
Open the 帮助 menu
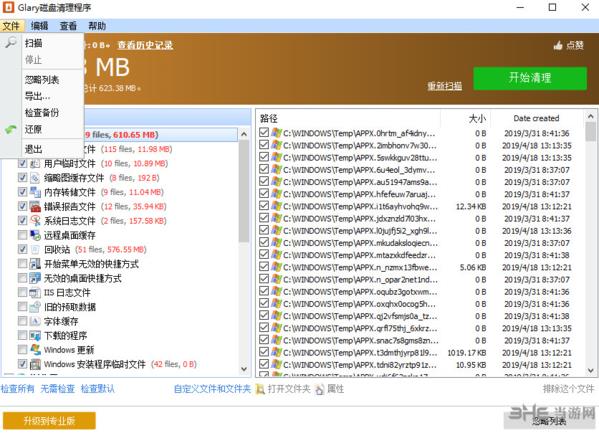click(x=97, y=26)
